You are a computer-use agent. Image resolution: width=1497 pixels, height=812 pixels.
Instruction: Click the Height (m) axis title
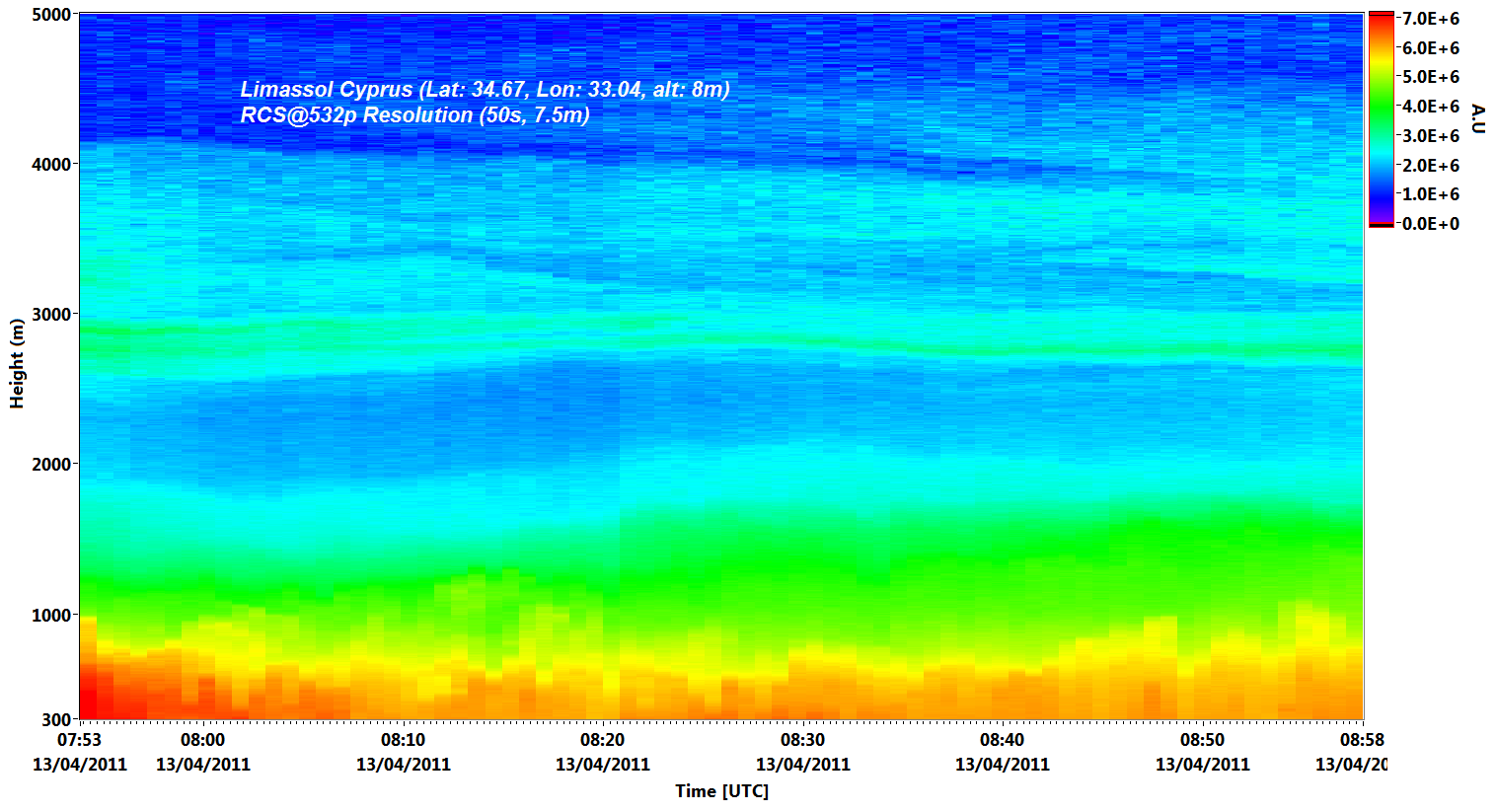point(16,363)
